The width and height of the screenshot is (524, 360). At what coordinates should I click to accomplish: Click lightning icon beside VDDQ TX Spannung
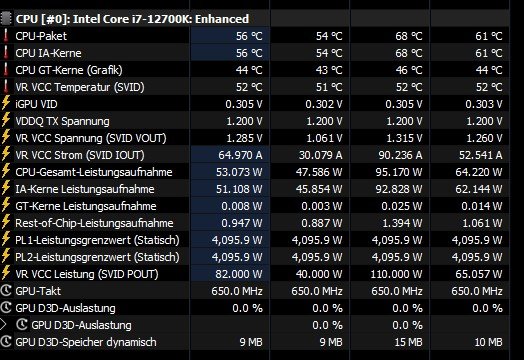(x=6, y=121)
